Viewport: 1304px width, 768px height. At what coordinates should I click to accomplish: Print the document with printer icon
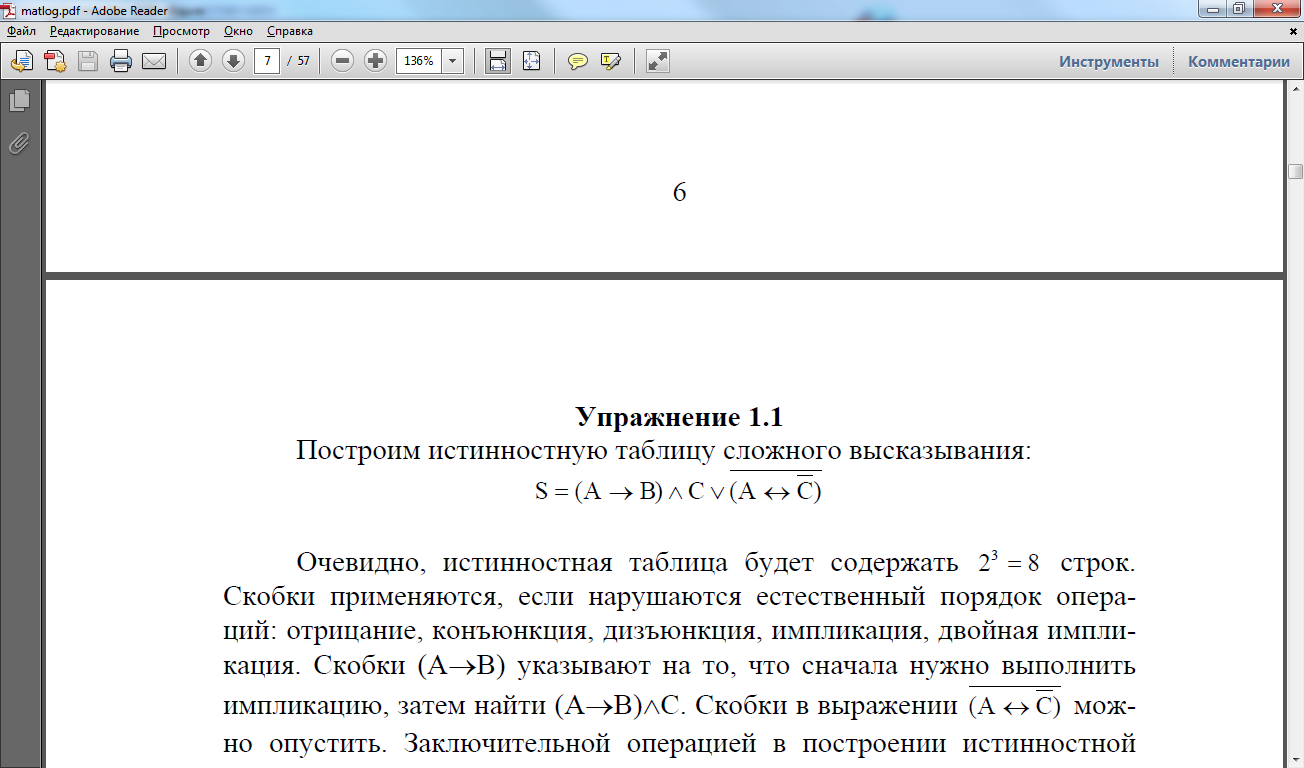pyautogui.click(x=121, y=61)
